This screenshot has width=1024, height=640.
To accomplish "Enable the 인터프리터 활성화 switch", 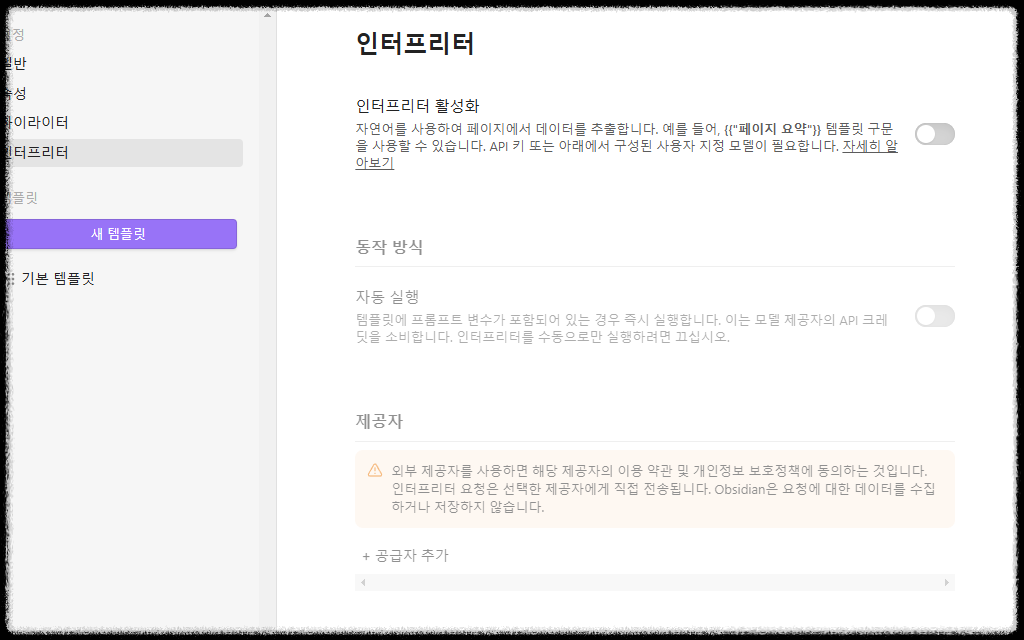I will (x=934, y=133).
